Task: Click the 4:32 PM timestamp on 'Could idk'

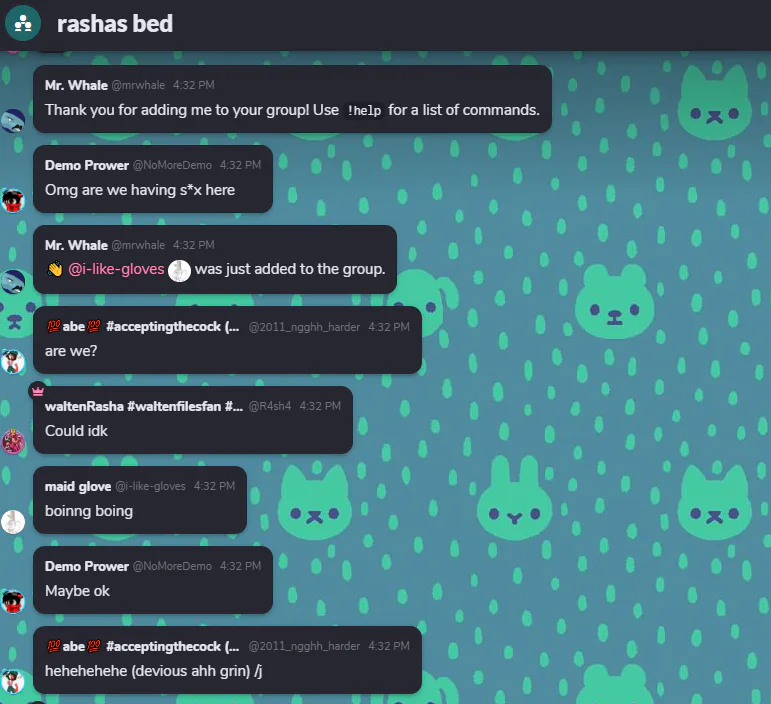Action: [320, 406]
